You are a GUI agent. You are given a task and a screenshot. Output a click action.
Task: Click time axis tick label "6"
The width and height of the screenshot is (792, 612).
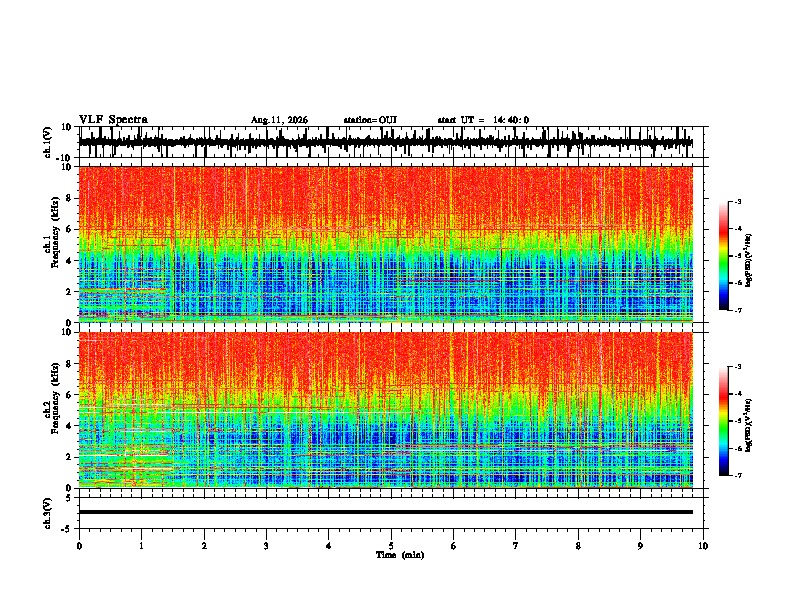pos(454,546)
